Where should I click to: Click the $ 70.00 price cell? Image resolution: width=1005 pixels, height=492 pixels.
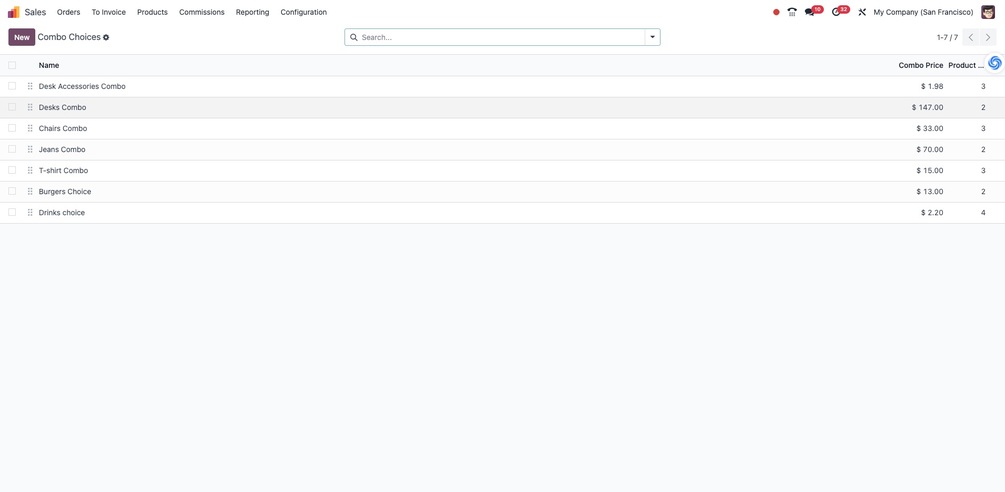pyautogui.click(x=929, y=149)
